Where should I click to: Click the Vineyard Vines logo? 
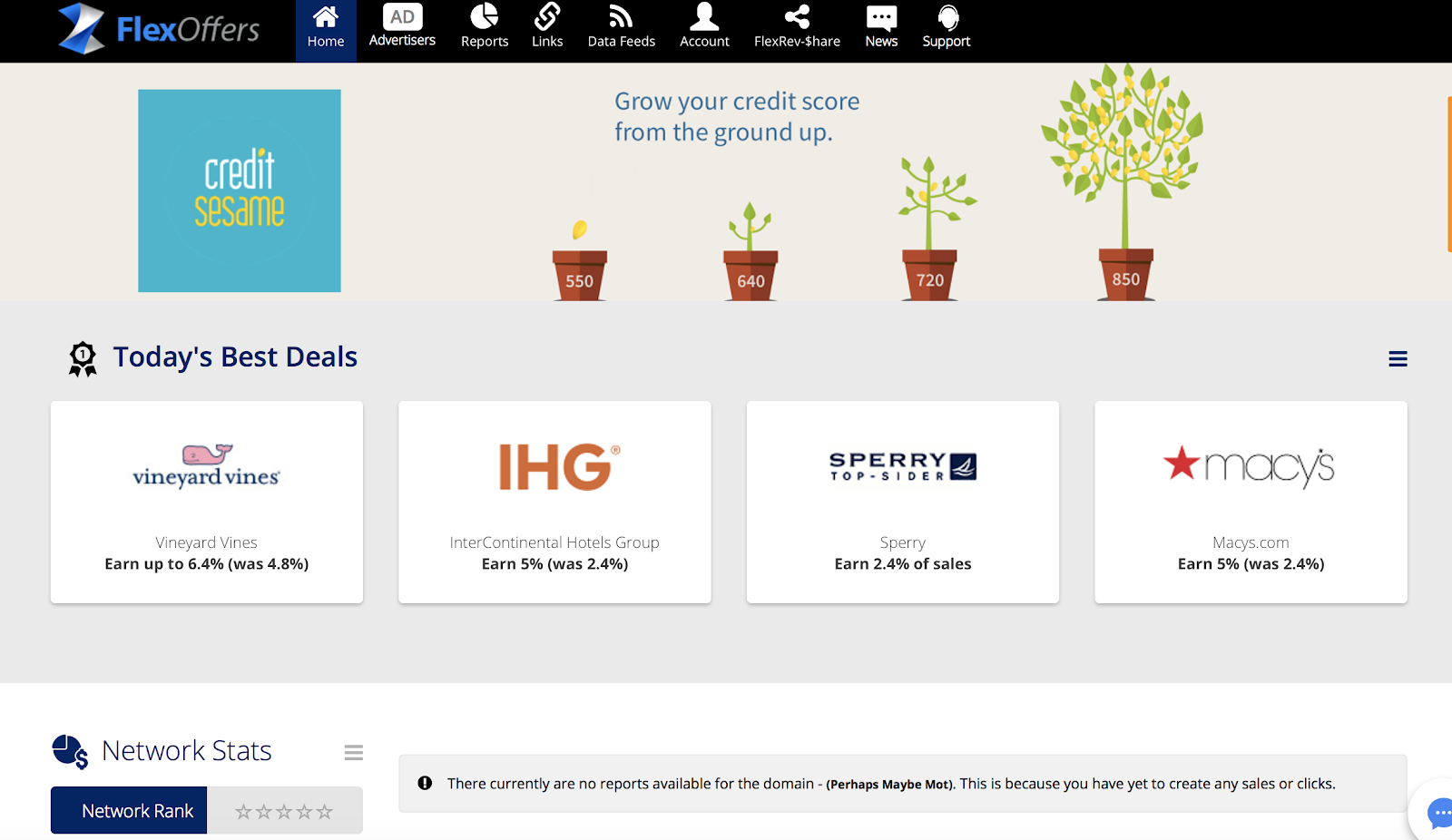click(207, 466)
